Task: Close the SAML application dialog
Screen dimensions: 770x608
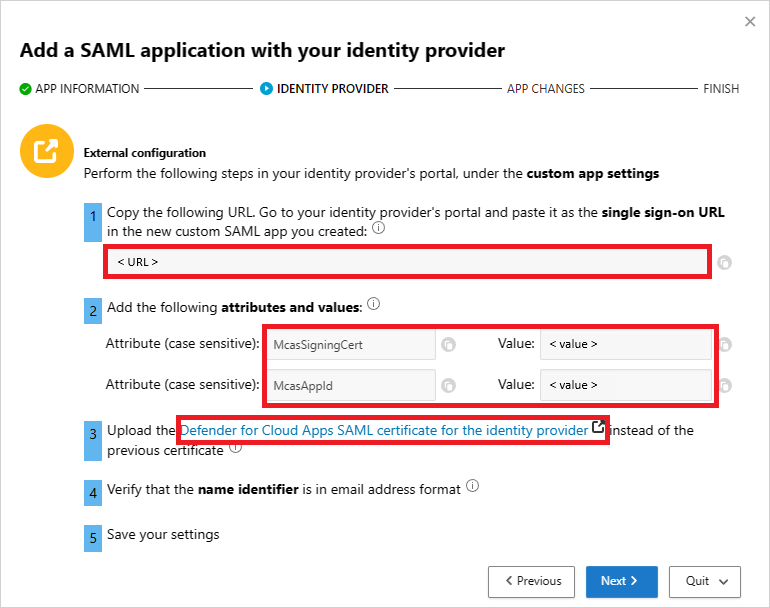Action: click(750, 21)
